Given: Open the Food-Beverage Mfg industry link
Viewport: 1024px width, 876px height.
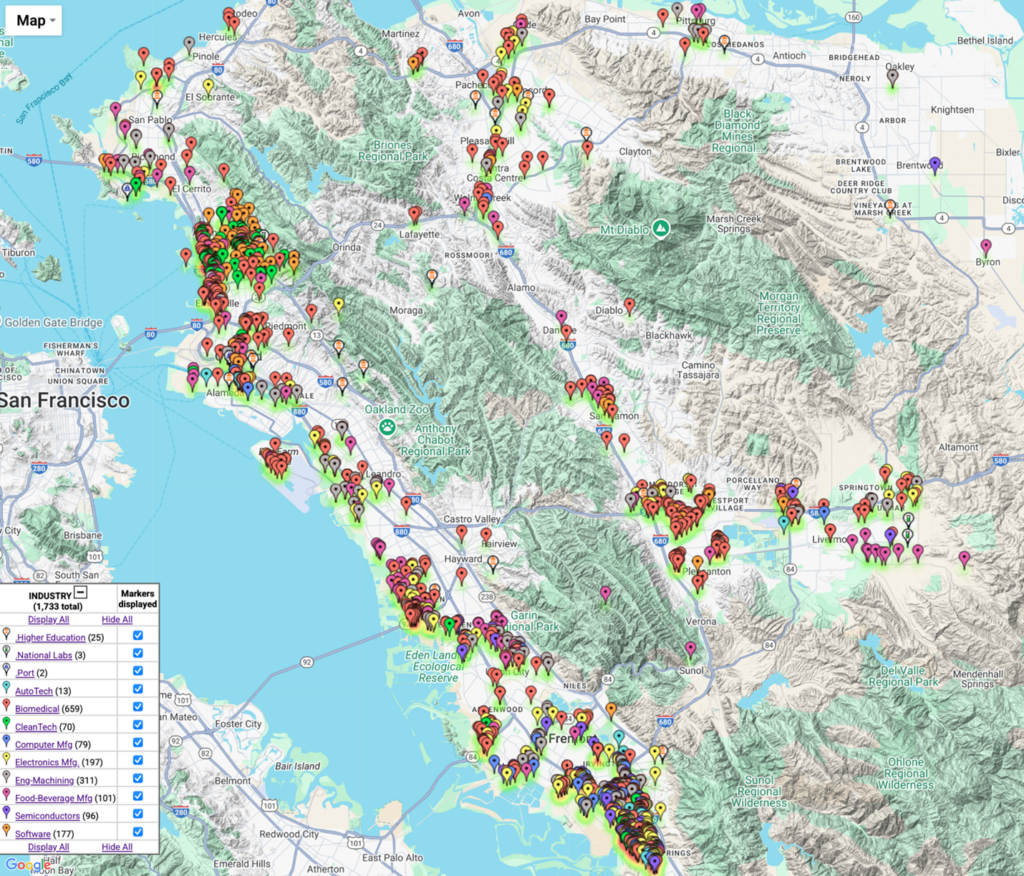Looking at the screenshot, I should click(x=54, y=798).
